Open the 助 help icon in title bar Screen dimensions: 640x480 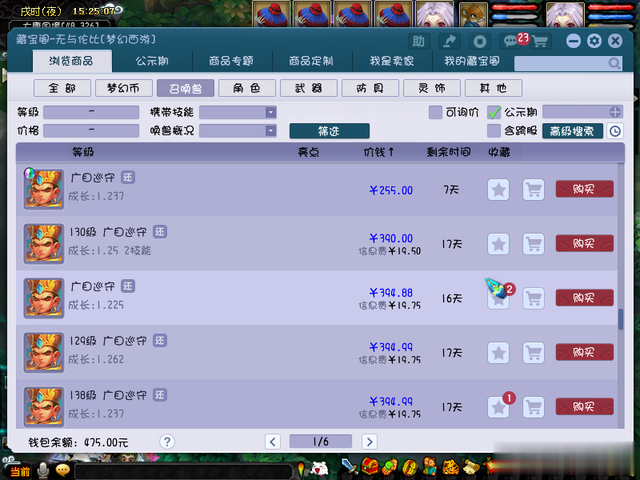(419, 41)
